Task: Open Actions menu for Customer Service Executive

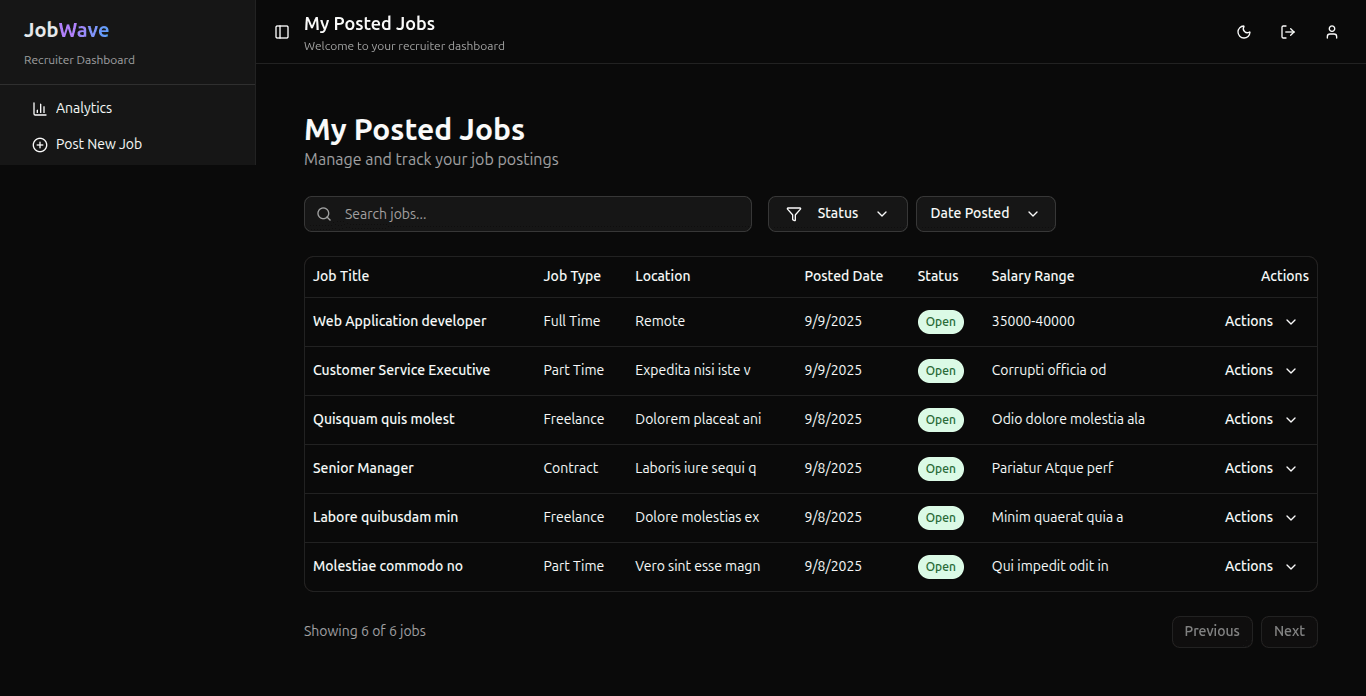Action: (x=1260, y=370)
